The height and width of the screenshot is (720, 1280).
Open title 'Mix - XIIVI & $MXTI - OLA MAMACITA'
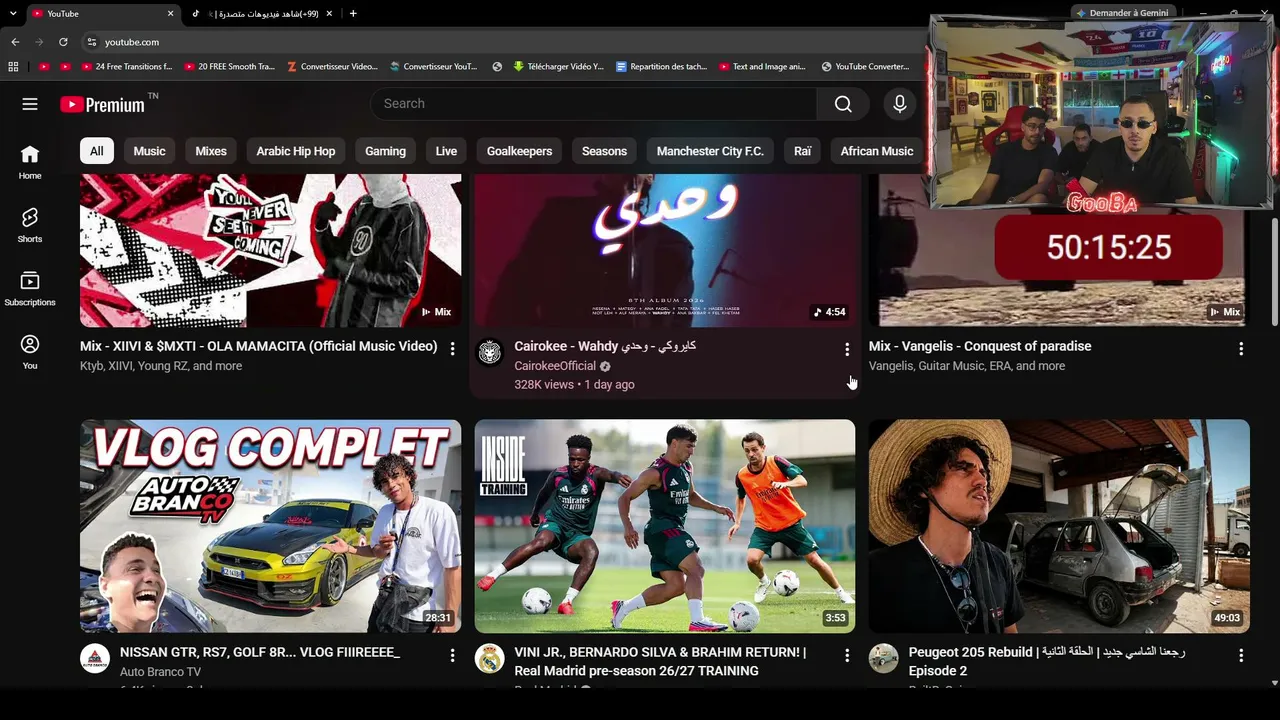click(x=259, y=346)
